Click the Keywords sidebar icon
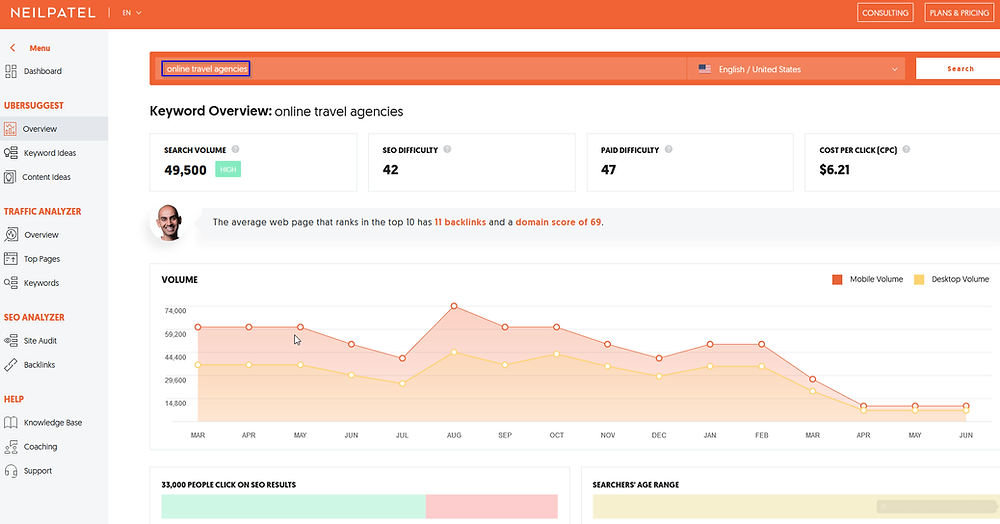Viewport: 1000px width, 524px height. [x=10, y=283]
